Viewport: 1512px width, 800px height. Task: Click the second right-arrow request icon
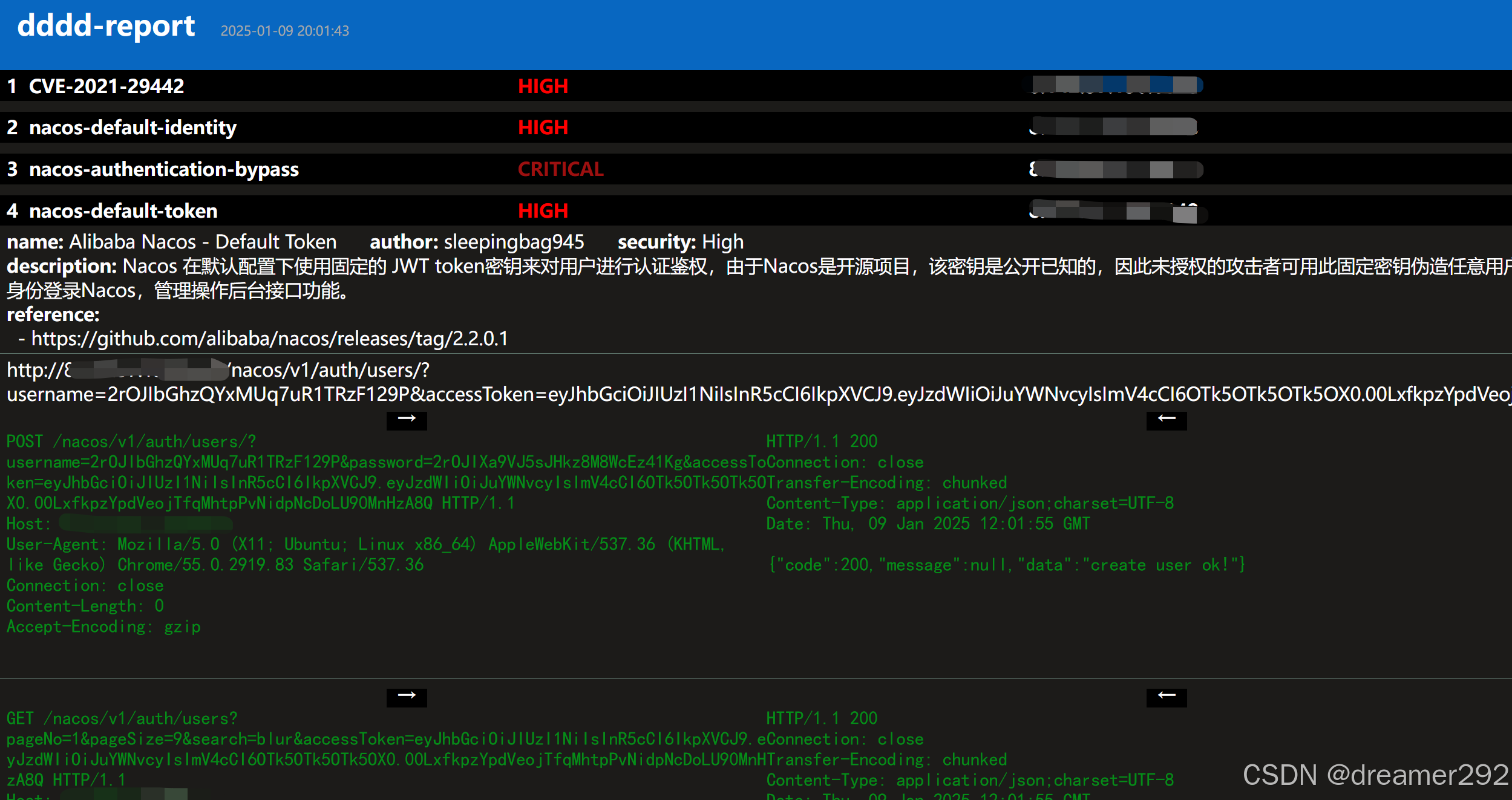(407, 697)
